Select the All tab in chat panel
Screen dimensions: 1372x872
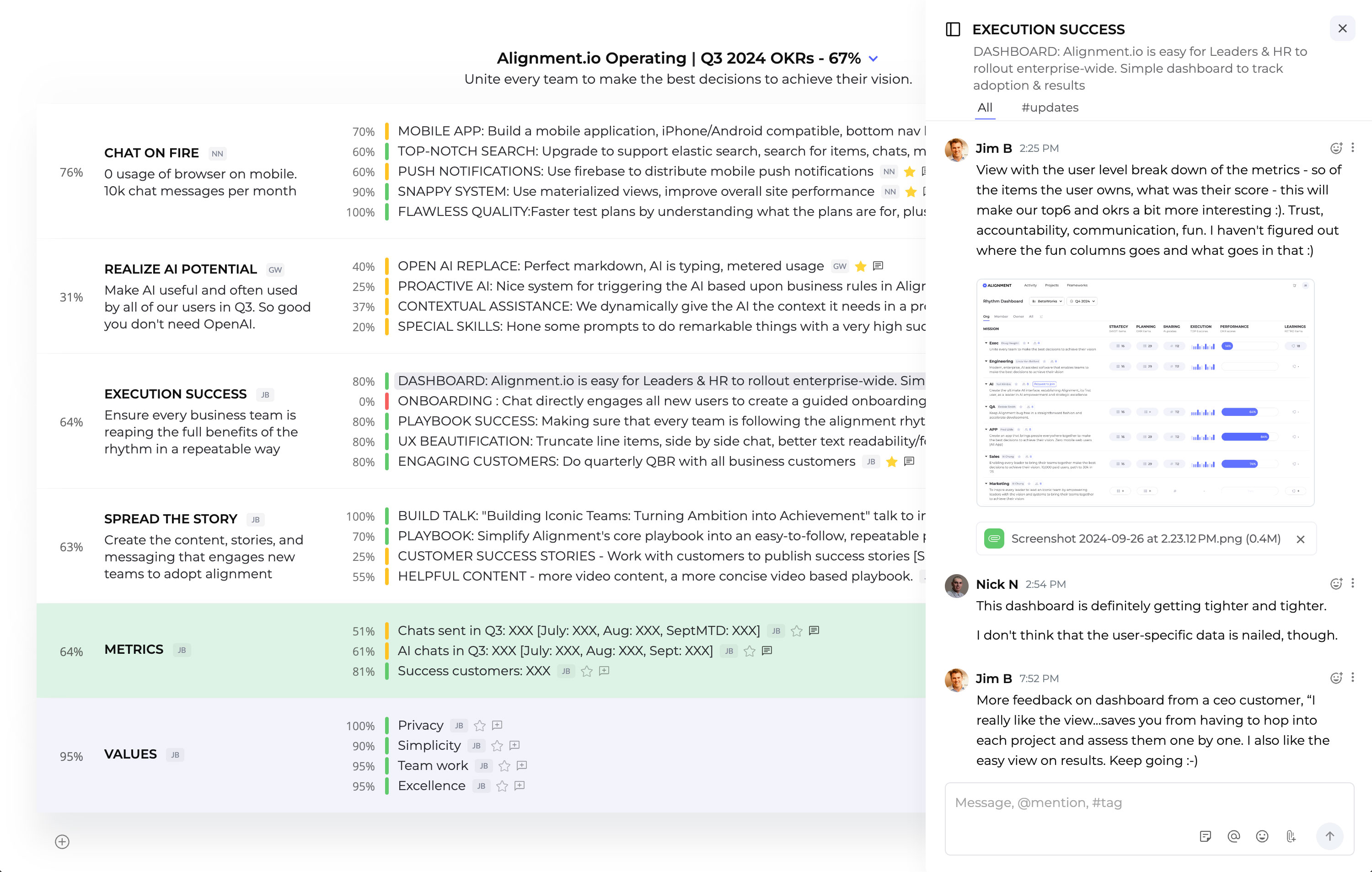click(985, 108)
